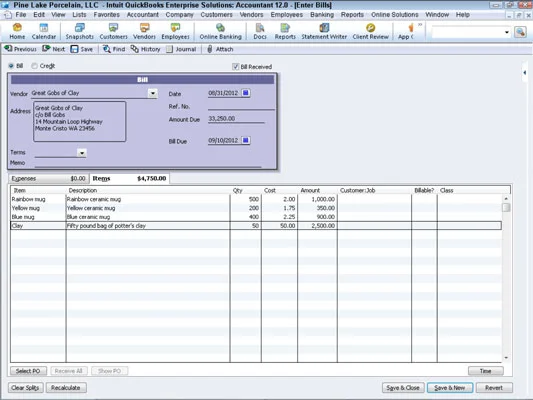Open the transaction Journal
533x400 pixels.
tap(181, 49)
